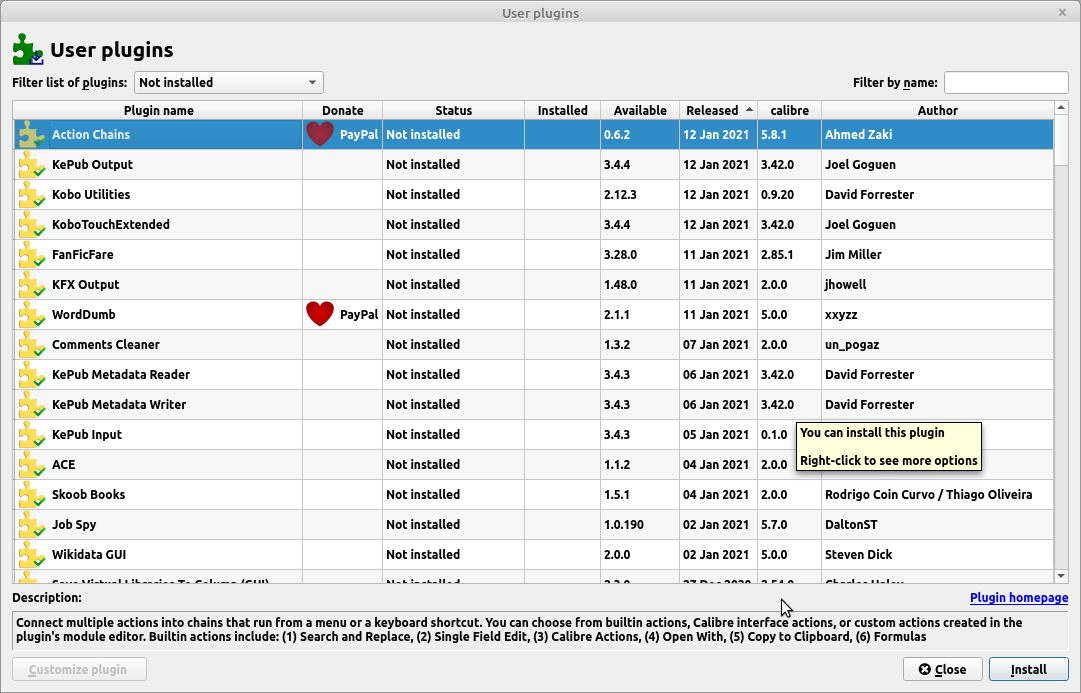
Task: Sort plugins by Plugin name header
Action: 158,111
